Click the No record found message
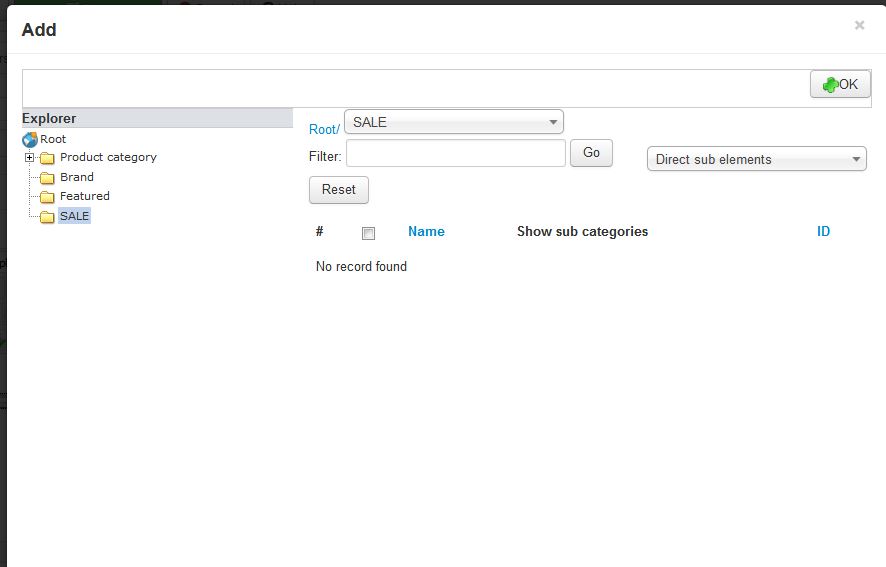This screenshot has width=886, height=567. [x=361, y=266]
